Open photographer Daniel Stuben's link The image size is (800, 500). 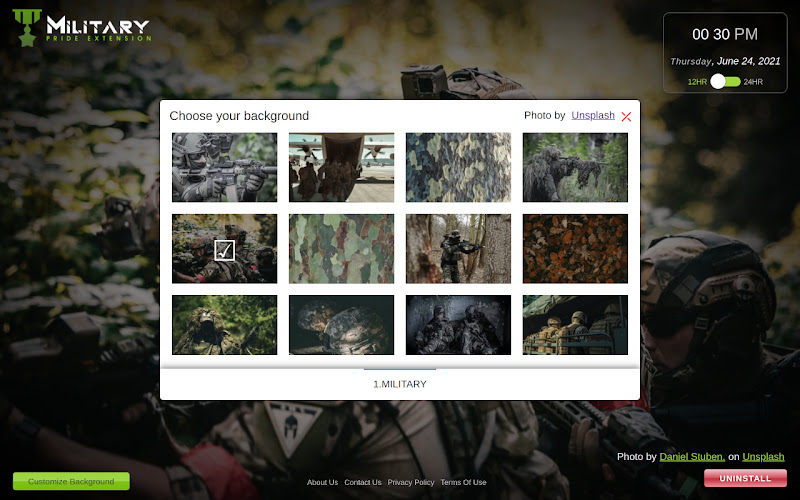click(x=692, y=457)
